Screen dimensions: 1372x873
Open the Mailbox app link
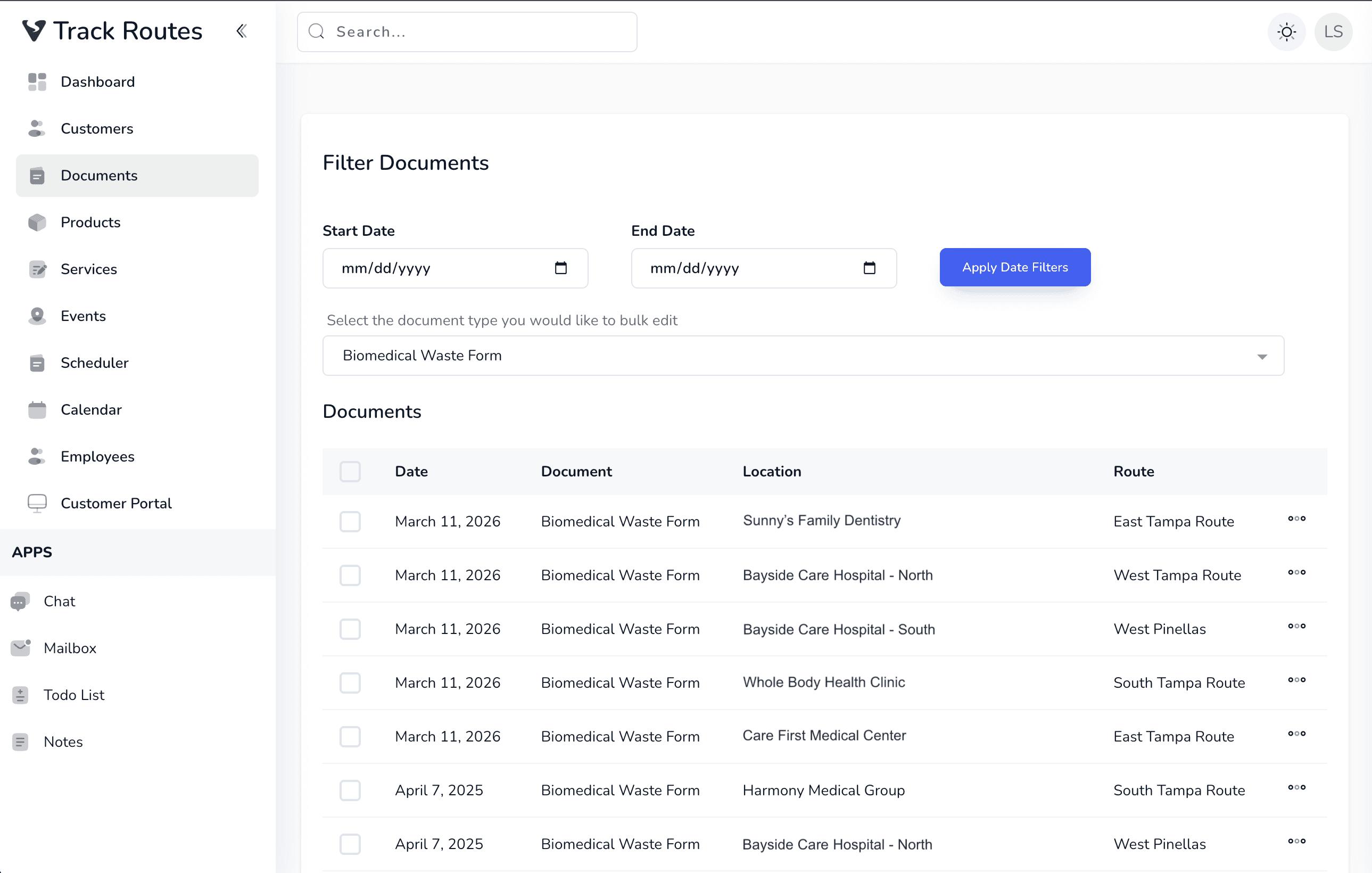coord(70,648)
